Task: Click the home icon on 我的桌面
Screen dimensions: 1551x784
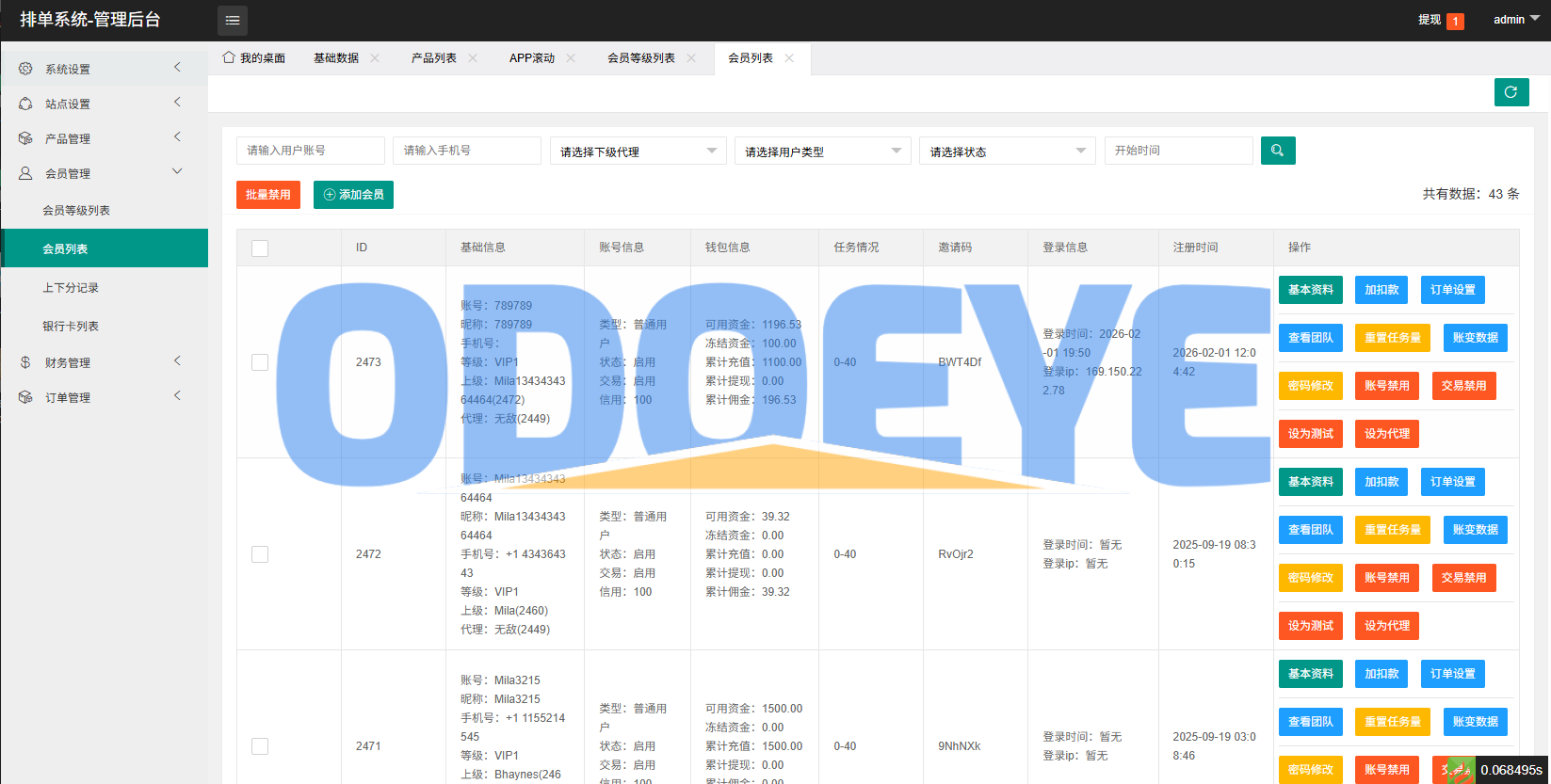Action: pyautogui.click(x=229, y=57)
